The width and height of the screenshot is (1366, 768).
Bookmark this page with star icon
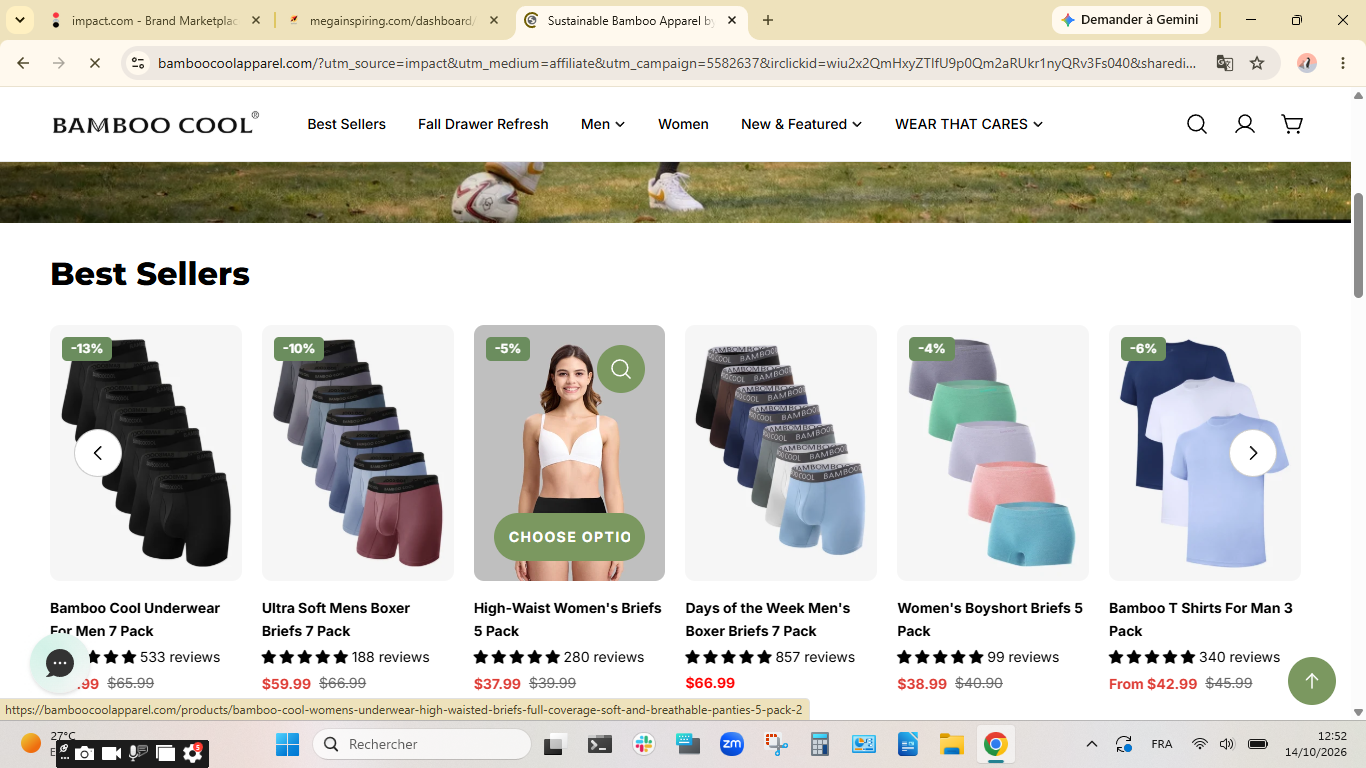1257,63
